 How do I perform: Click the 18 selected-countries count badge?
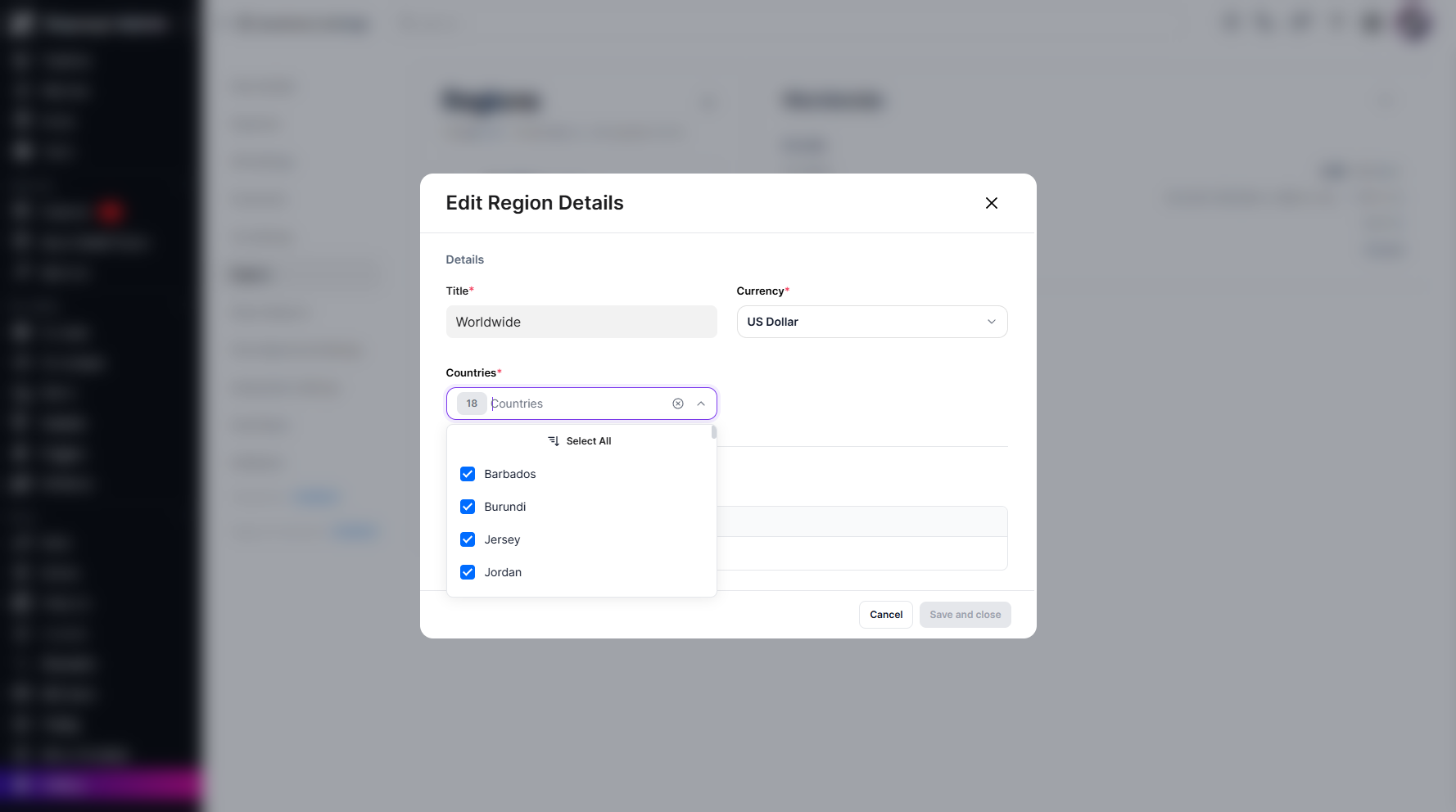(x=472, y=404)
